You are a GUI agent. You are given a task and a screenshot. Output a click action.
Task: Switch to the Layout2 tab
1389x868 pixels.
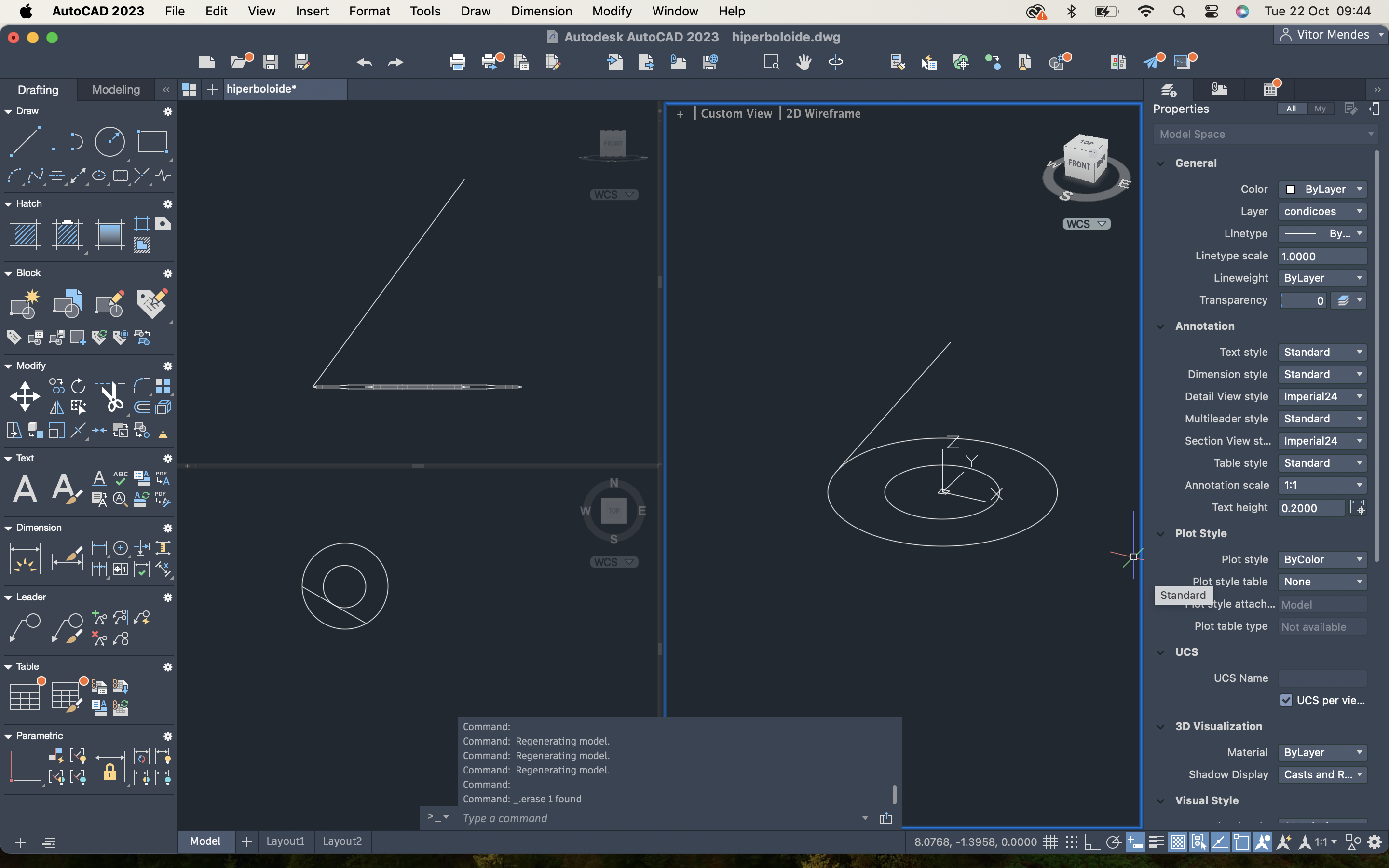(x=342, y=841)
